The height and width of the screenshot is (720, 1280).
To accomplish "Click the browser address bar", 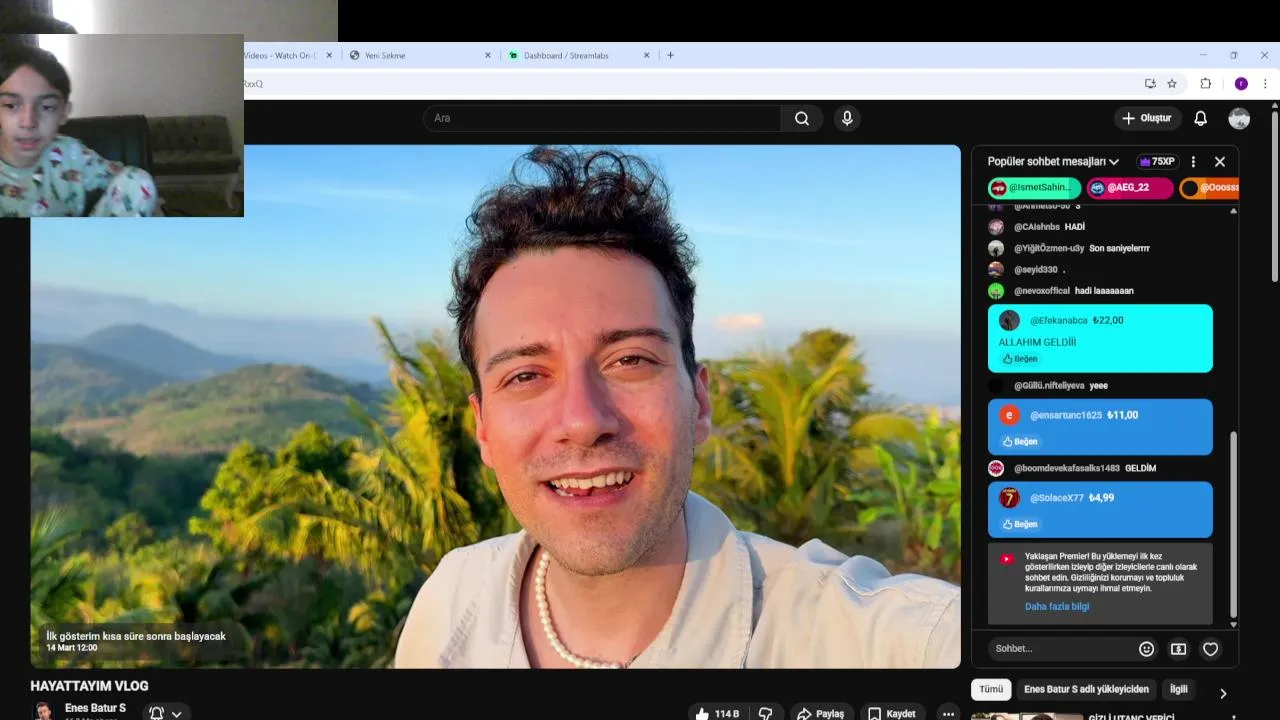I will point(690,84).
